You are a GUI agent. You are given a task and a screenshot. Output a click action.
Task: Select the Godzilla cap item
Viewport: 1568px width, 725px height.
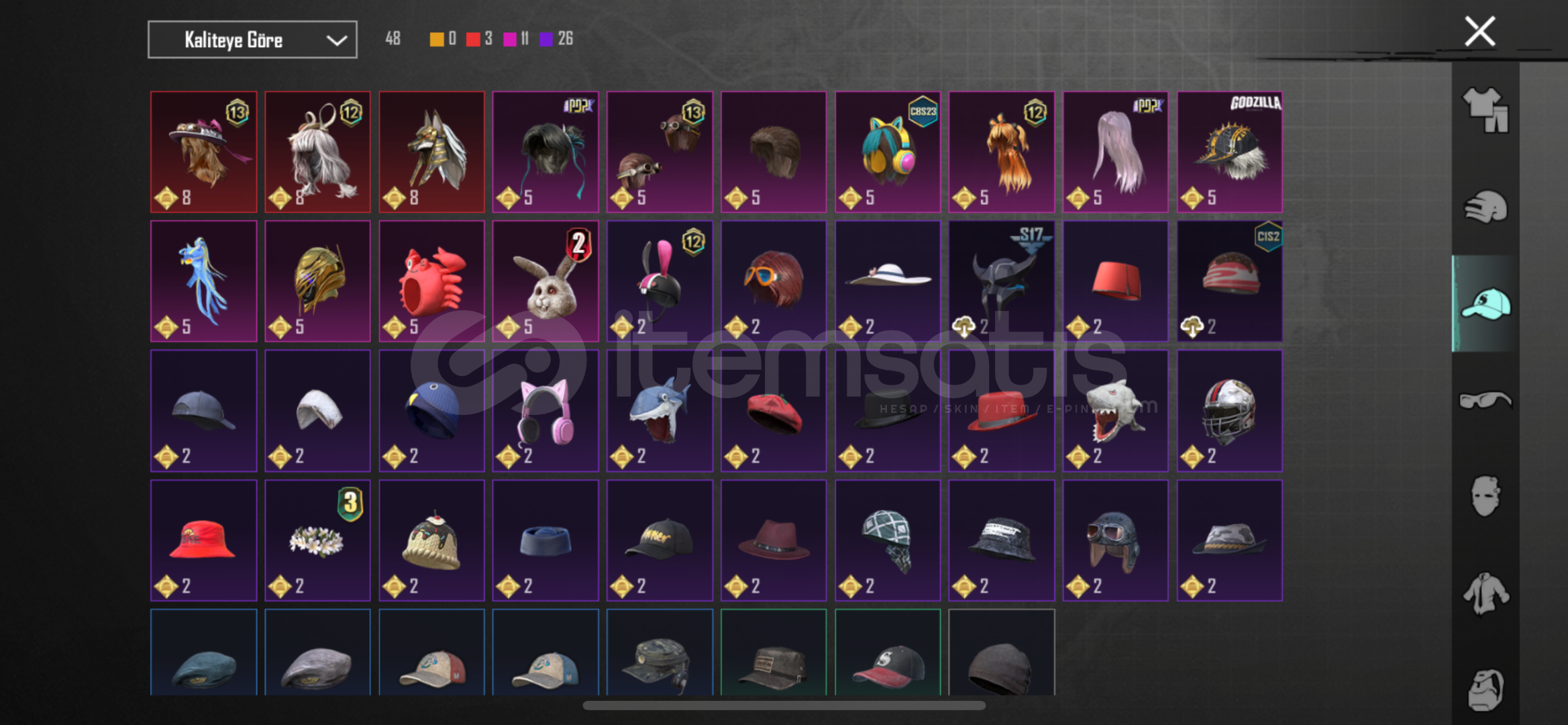(x=1229, y=152)
